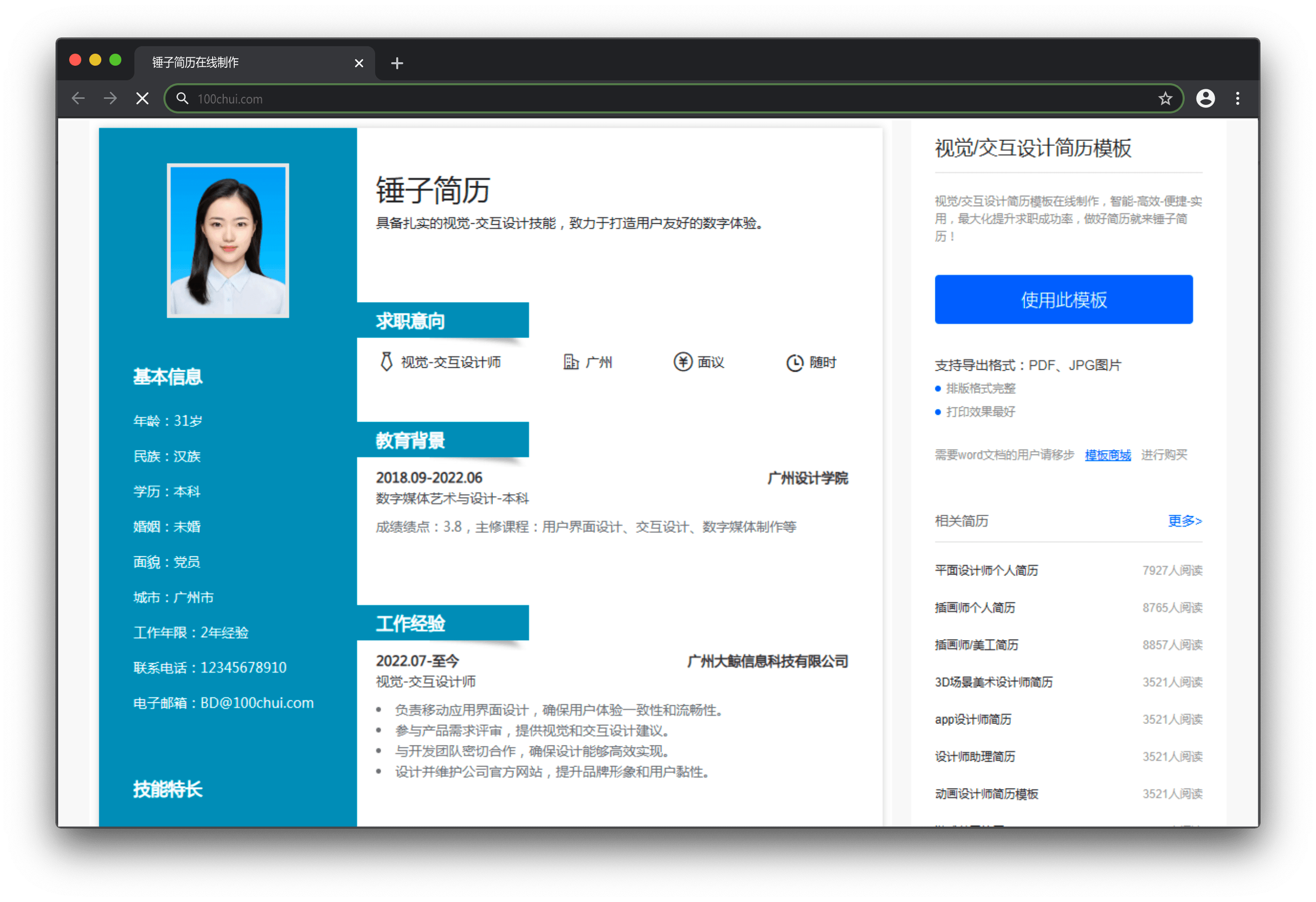Click 更多> next to 相关简历
This screenshot has height=902, width=1316.
[1185, 521]
